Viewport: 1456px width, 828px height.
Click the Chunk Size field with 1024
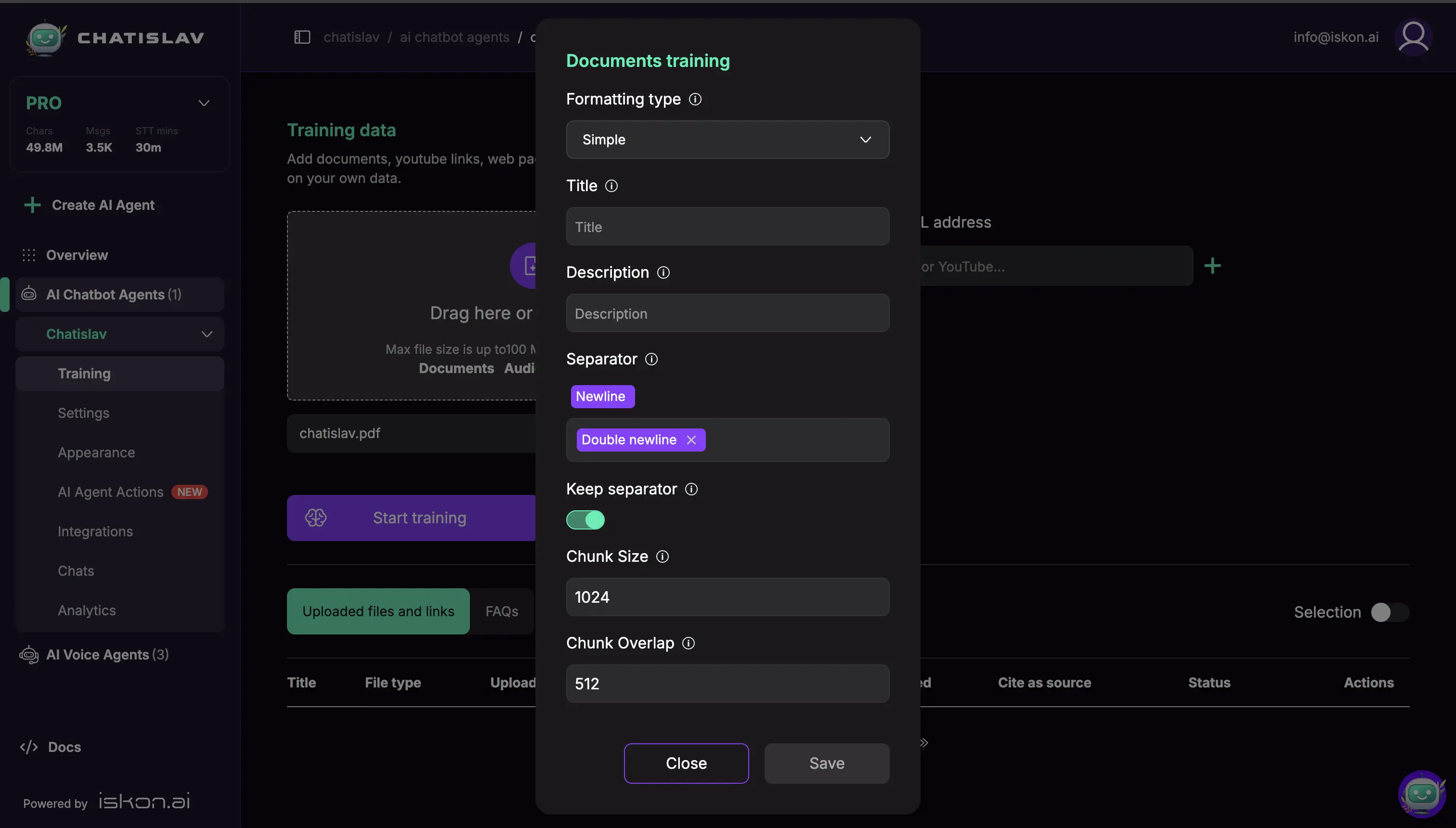[728, 596]
